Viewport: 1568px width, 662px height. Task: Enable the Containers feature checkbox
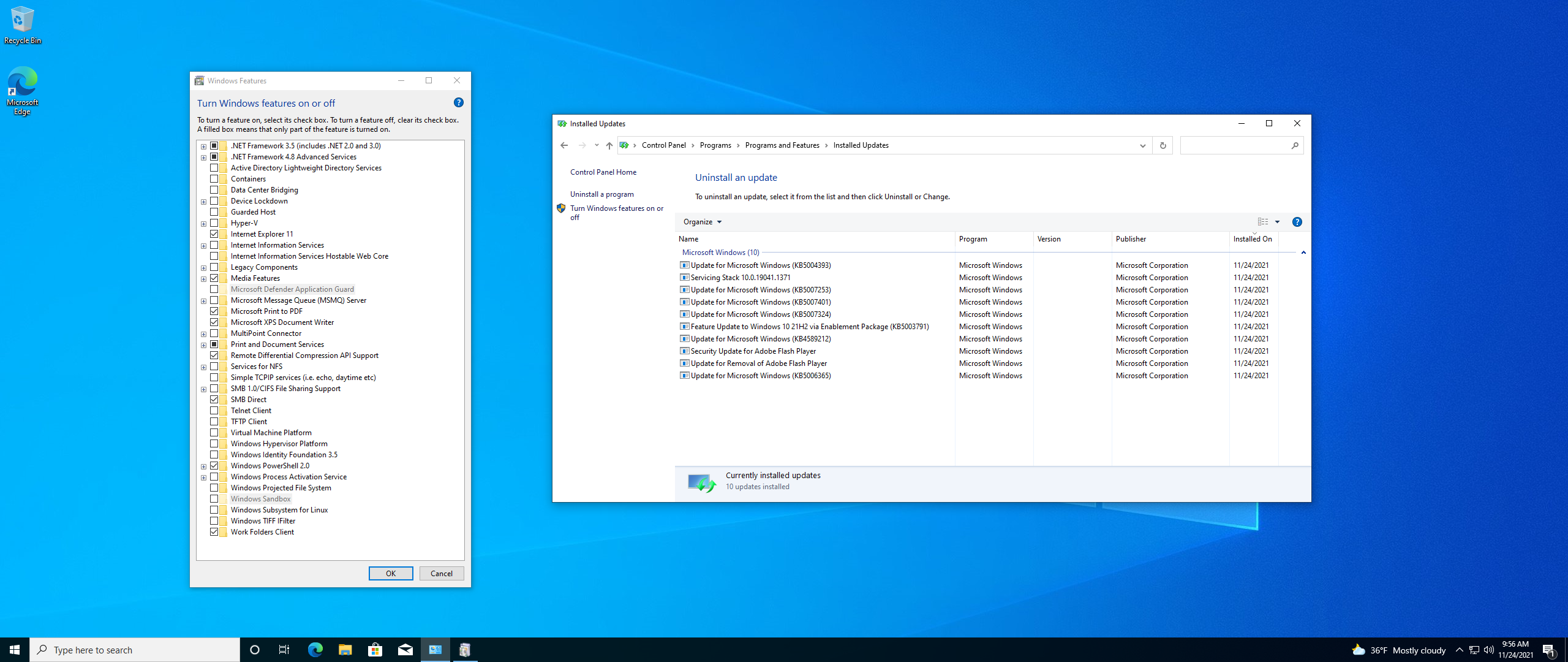(x=214, y=179)
